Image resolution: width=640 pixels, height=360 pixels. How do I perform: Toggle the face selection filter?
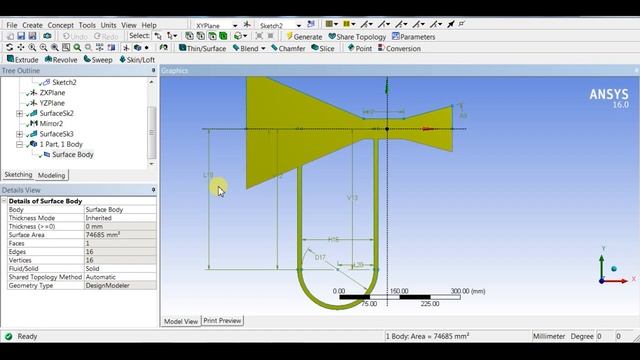[212, 36]
